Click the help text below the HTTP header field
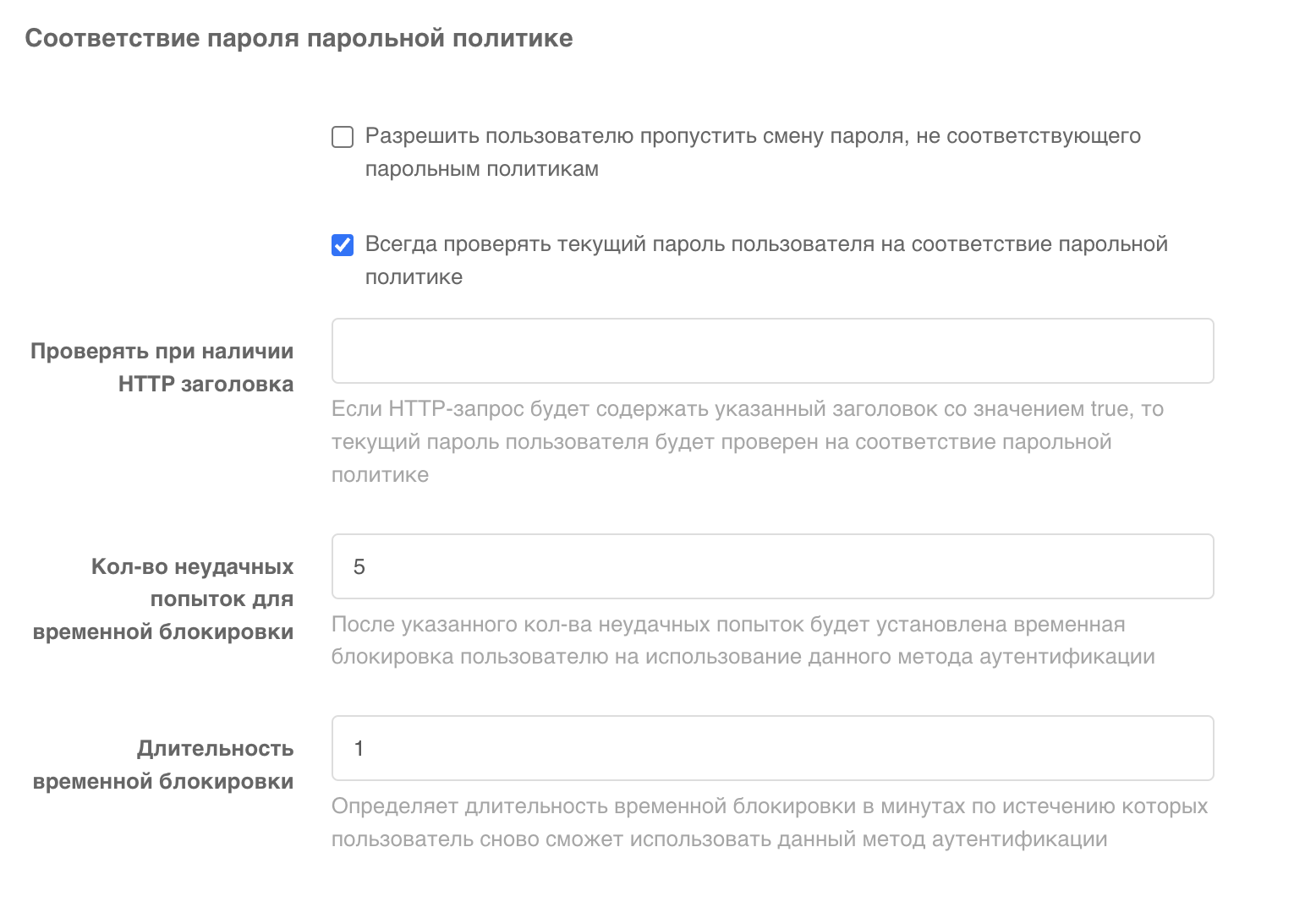Viewport: 1316px width, 918px height. 721,442
